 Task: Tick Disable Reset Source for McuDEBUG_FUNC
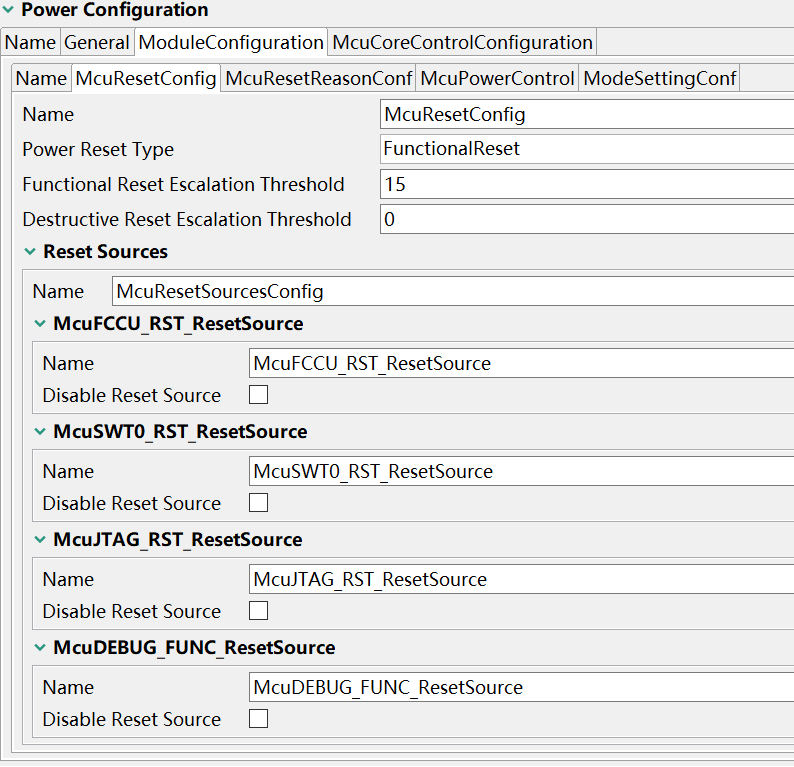(259, 719)
